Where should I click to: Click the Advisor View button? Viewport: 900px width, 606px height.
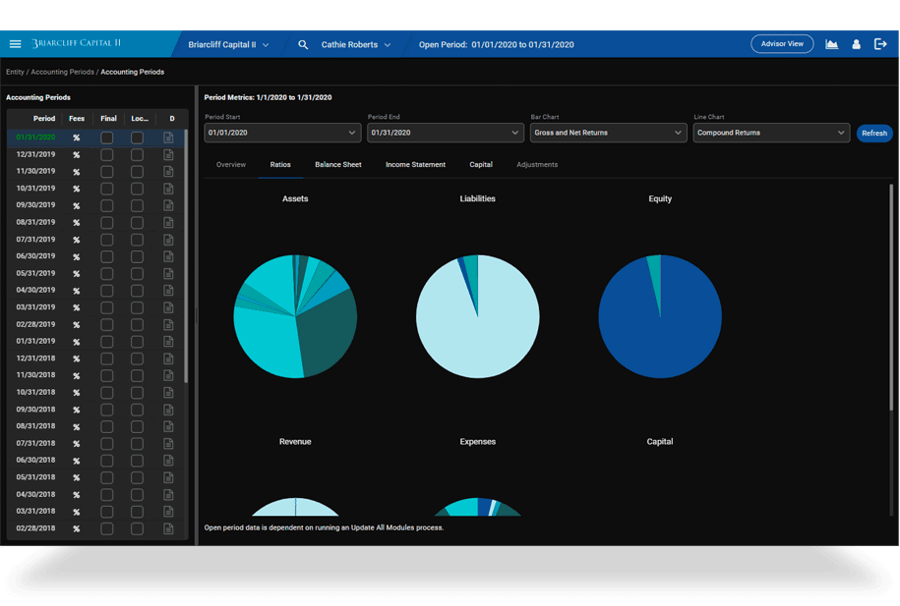pyautogui.click(x=782, y=44)
